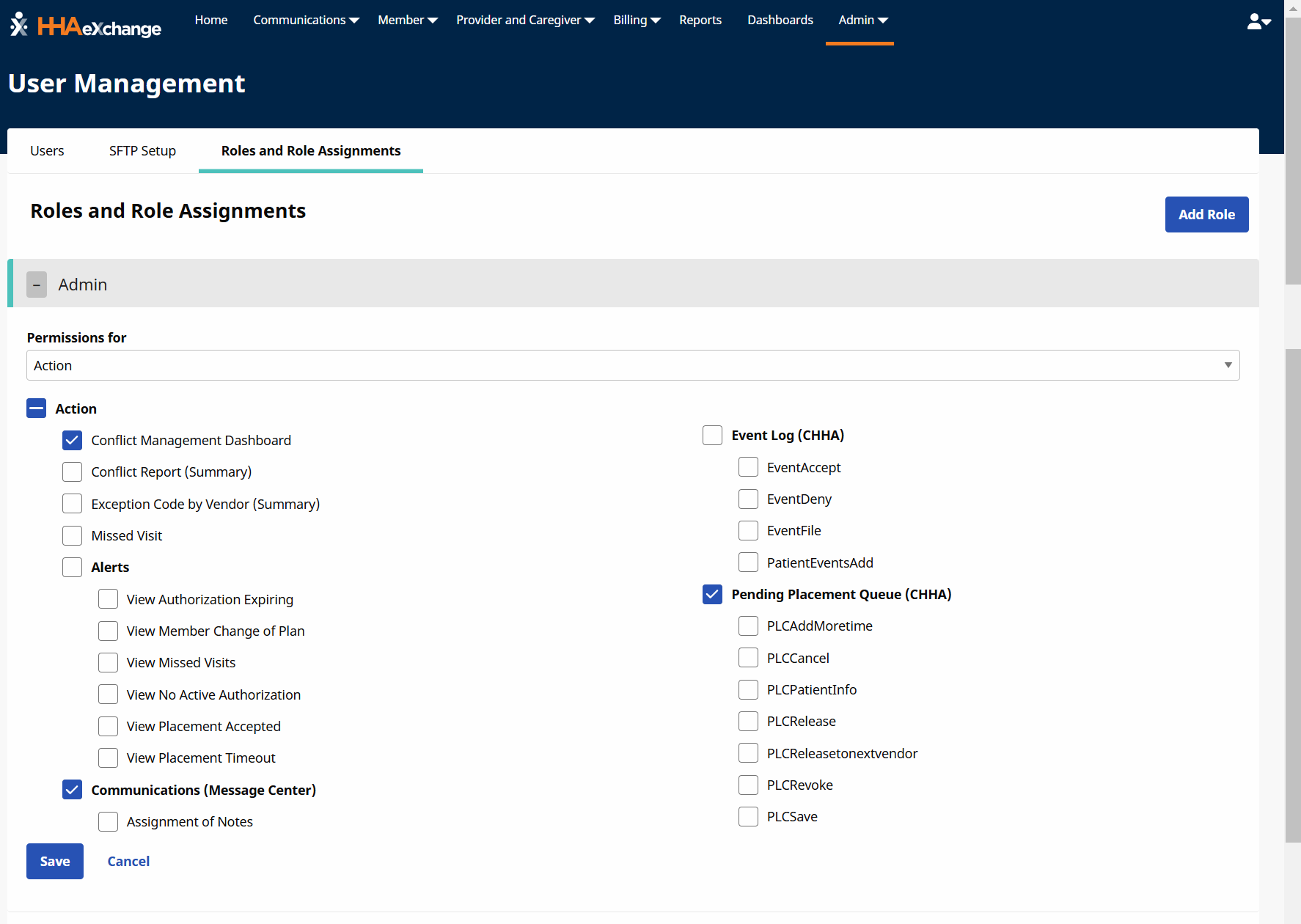Collapse the Admin role section
This screenshot has width=1301, height=924.
point(37,285)
